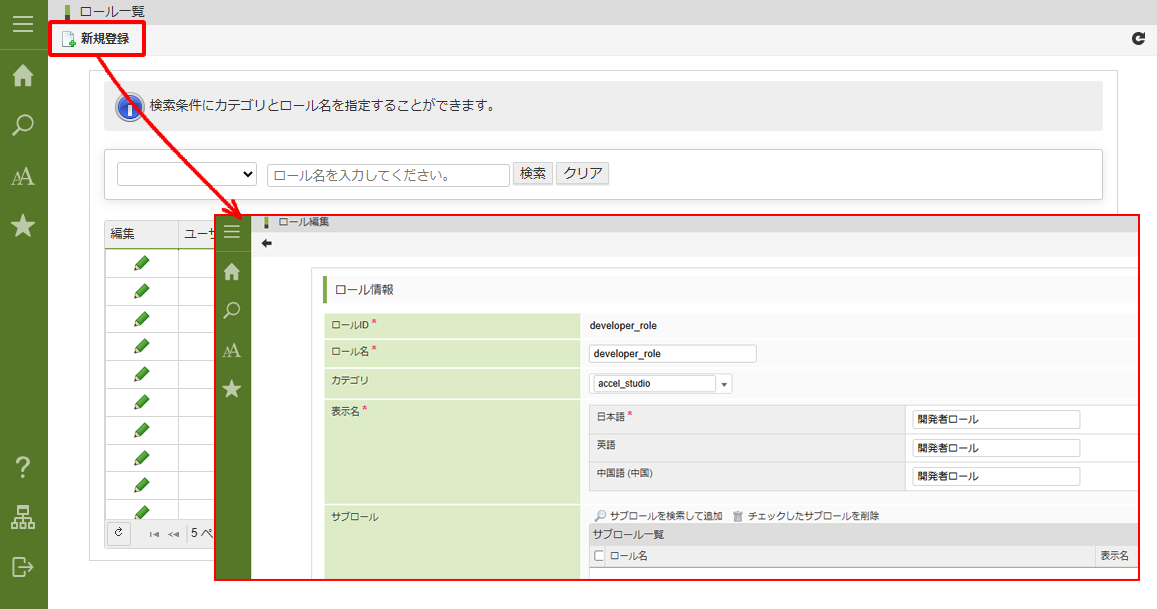Image resolution: width=1157 pixels, height=609 pixels.
Task: Click the trash icon for チェックしたサブロールを削除
Action: 738,516
